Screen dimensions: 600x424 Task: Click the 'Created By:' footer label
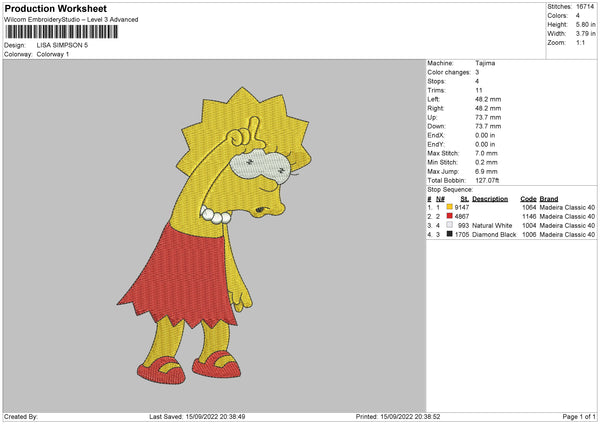coord(21,417)
